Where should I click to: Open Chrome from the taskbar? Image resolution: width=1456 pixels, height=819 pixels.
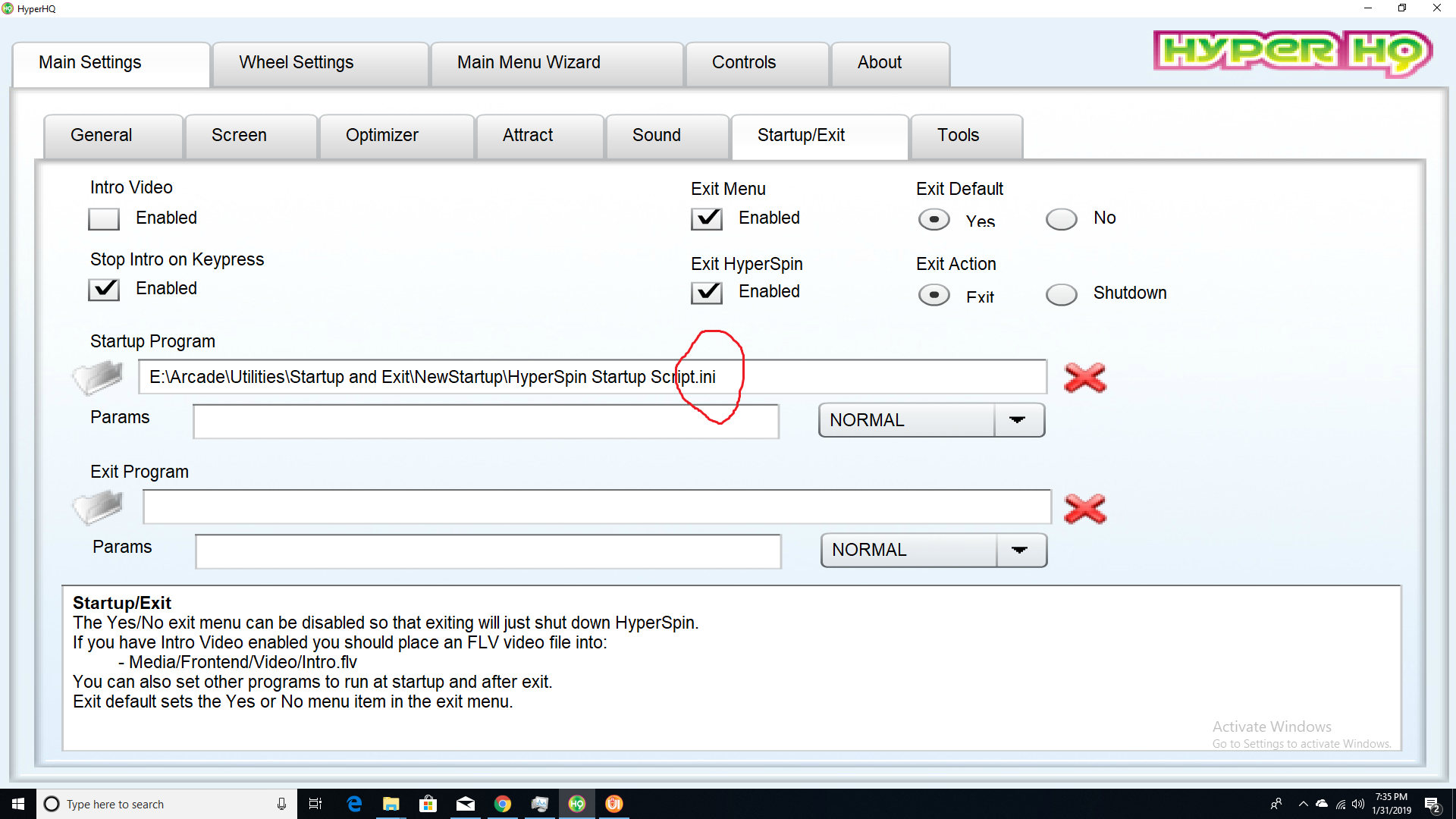[502, 804]
